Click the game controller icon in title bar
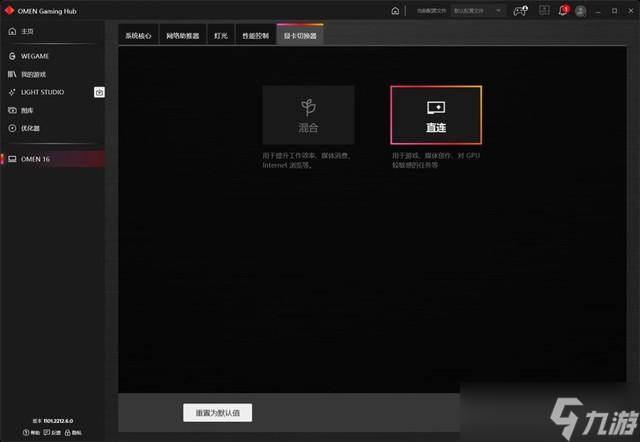This screenshot has width=640, height=442. pos(520,11)
